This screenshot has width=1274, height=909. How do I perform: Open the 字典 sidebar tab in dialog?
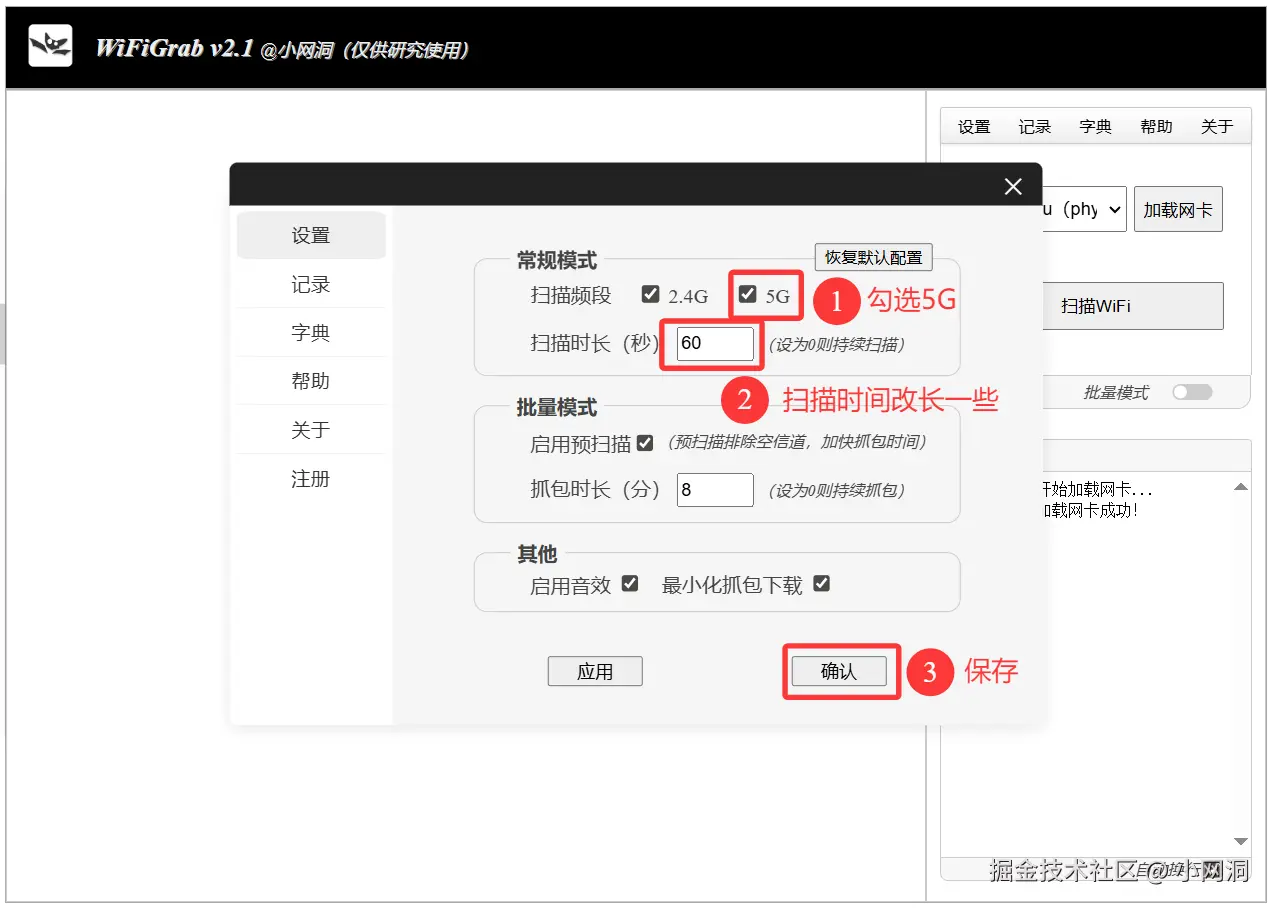point(311,333)
